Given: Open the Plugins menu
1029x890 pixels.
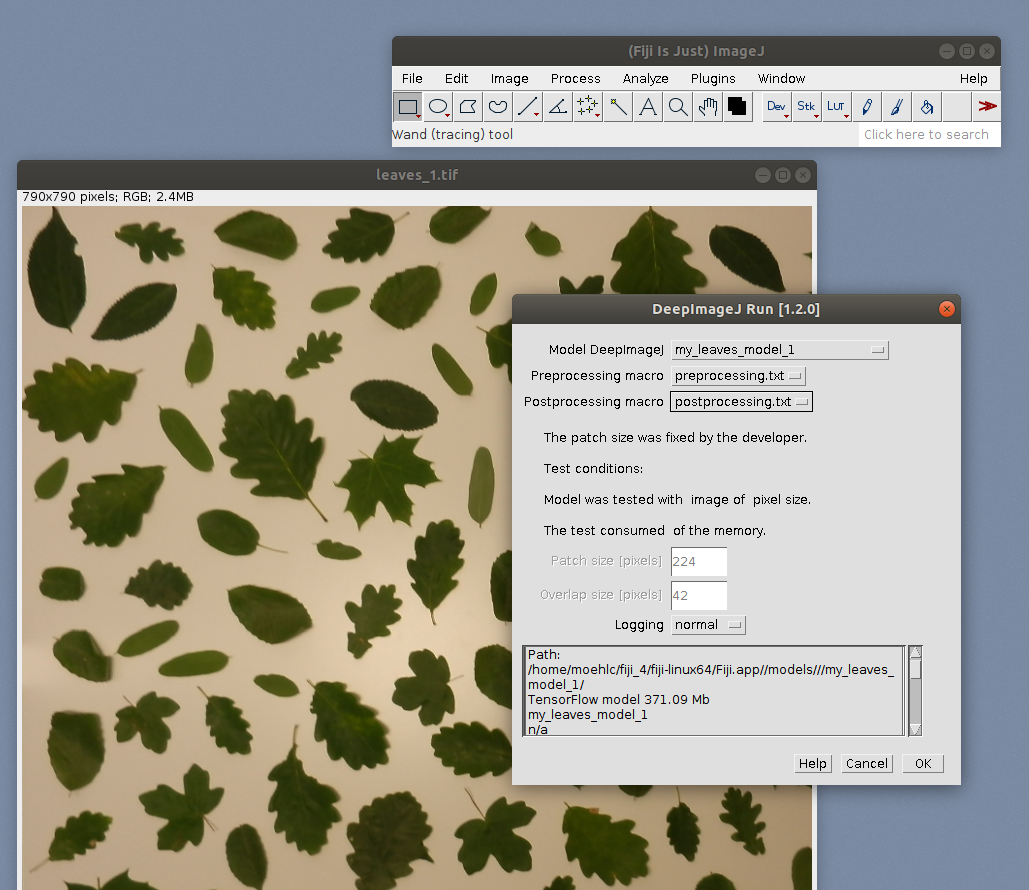Looking at the screenshot, I should 713,79.
